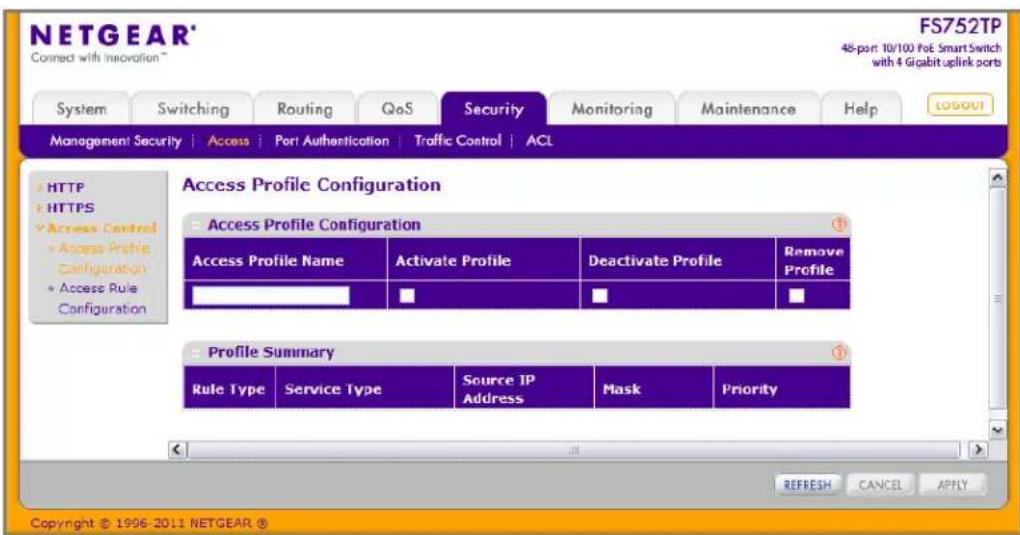Screen dimensions: 1020x535
Task: Check the Activate Profile checkbox
Action: (x=407, y=295)
